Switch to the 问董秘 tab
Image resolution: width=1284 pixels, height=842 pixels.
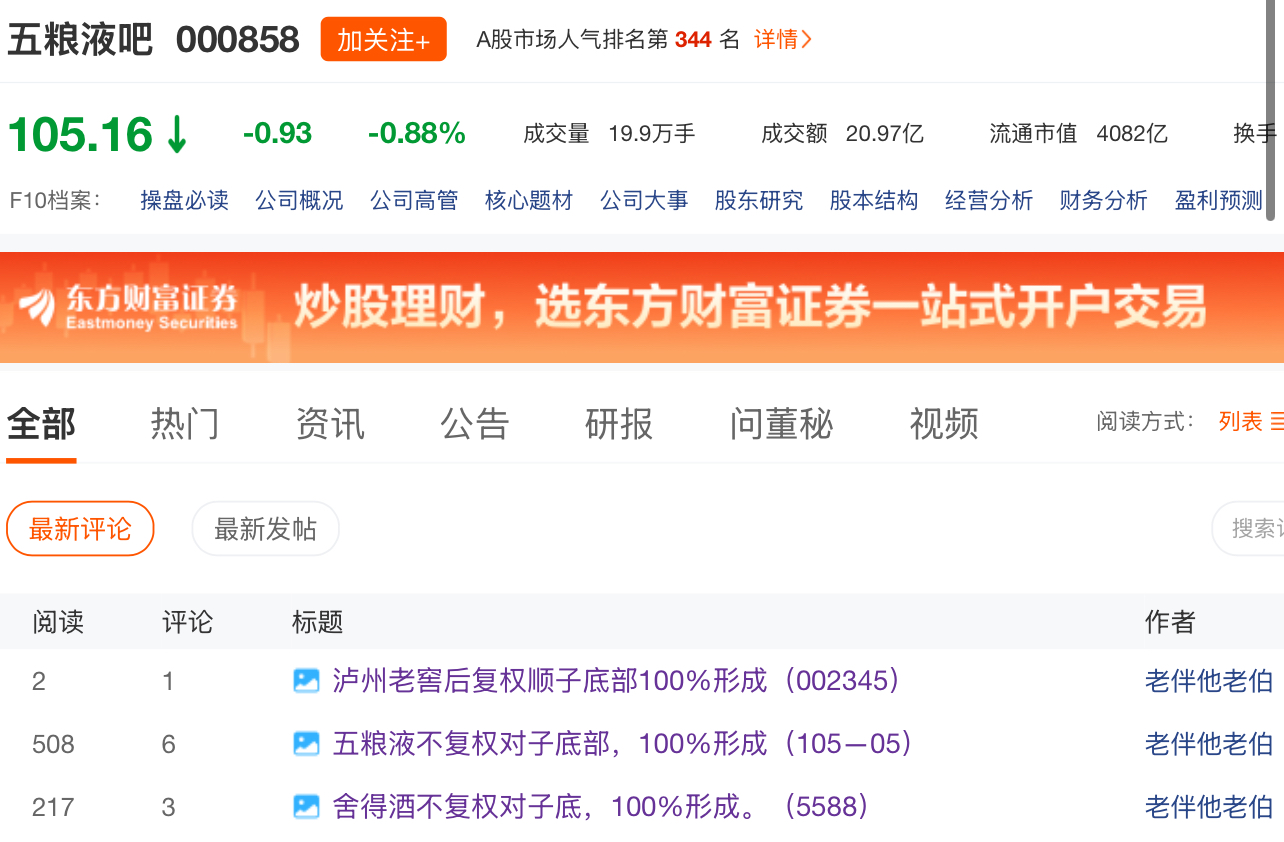click(781, 424)
